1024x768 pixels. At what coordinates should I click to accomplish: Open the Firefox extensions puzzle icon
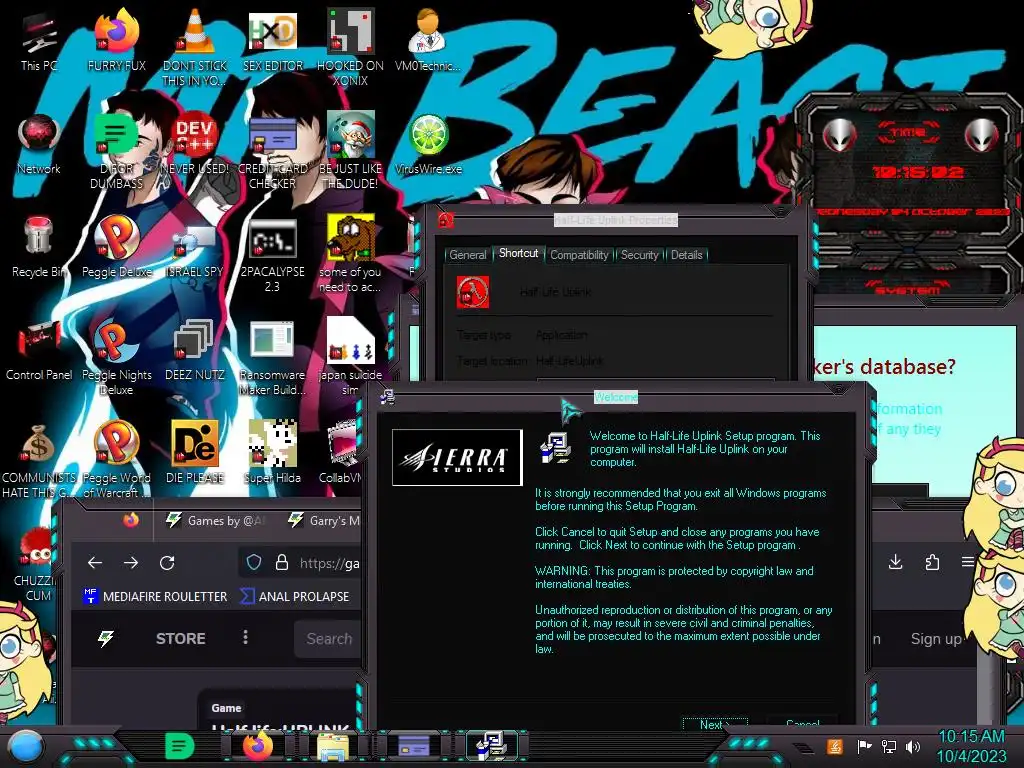(x=932, y=562)
